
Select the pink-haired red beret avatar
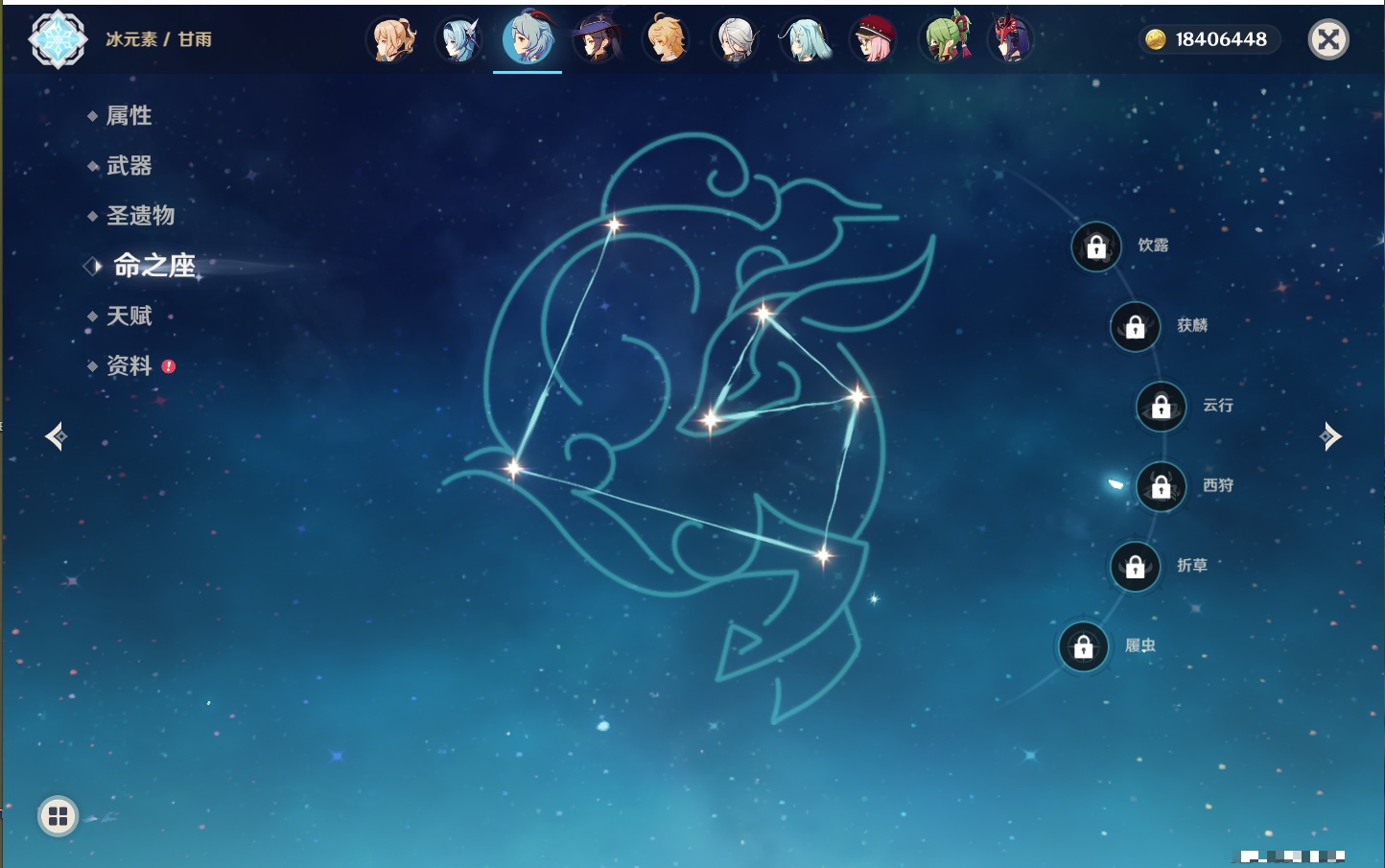tap(874, 39)
